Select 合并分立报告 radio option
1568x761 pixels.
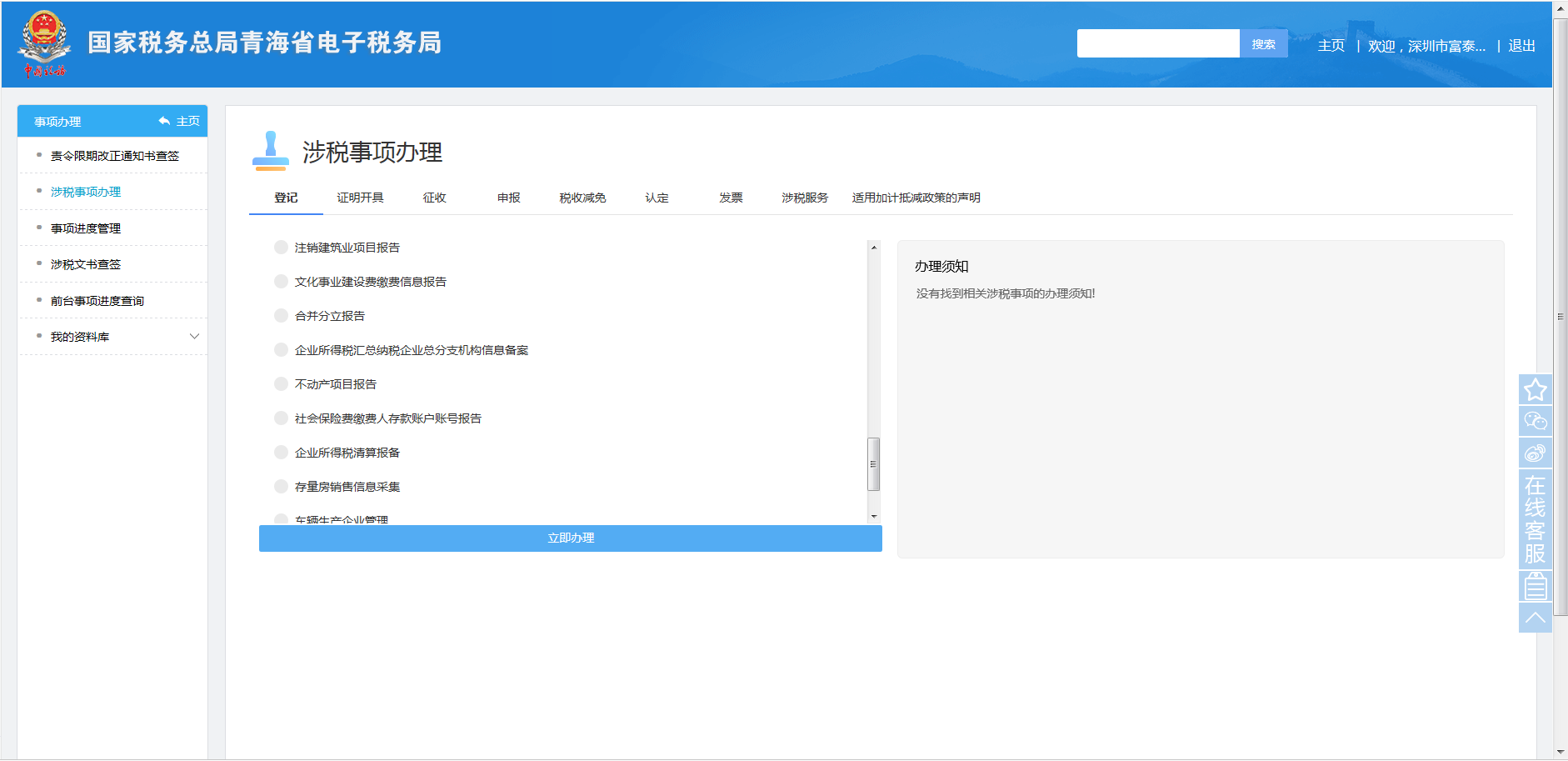[x=281, y=316]
